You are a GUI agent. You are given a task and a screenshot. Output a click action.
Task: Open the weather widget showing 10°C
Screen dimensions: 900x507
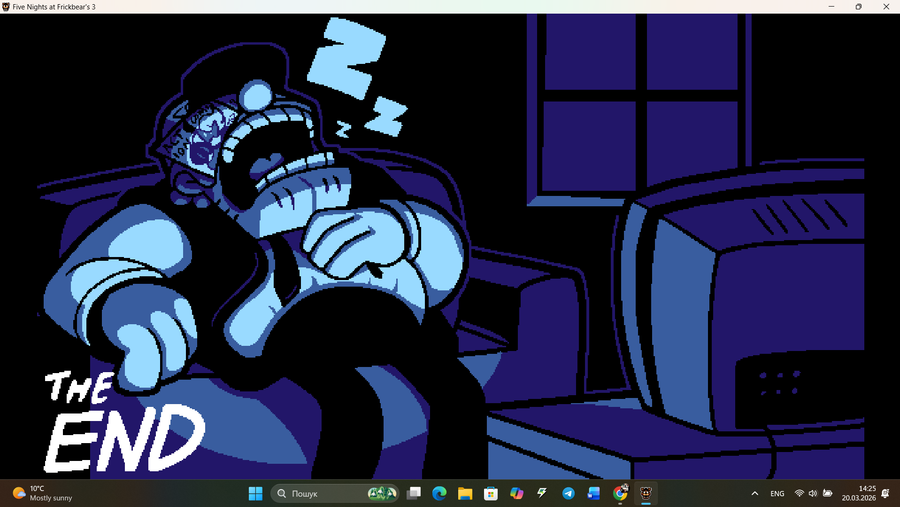[x=43, y=493]
